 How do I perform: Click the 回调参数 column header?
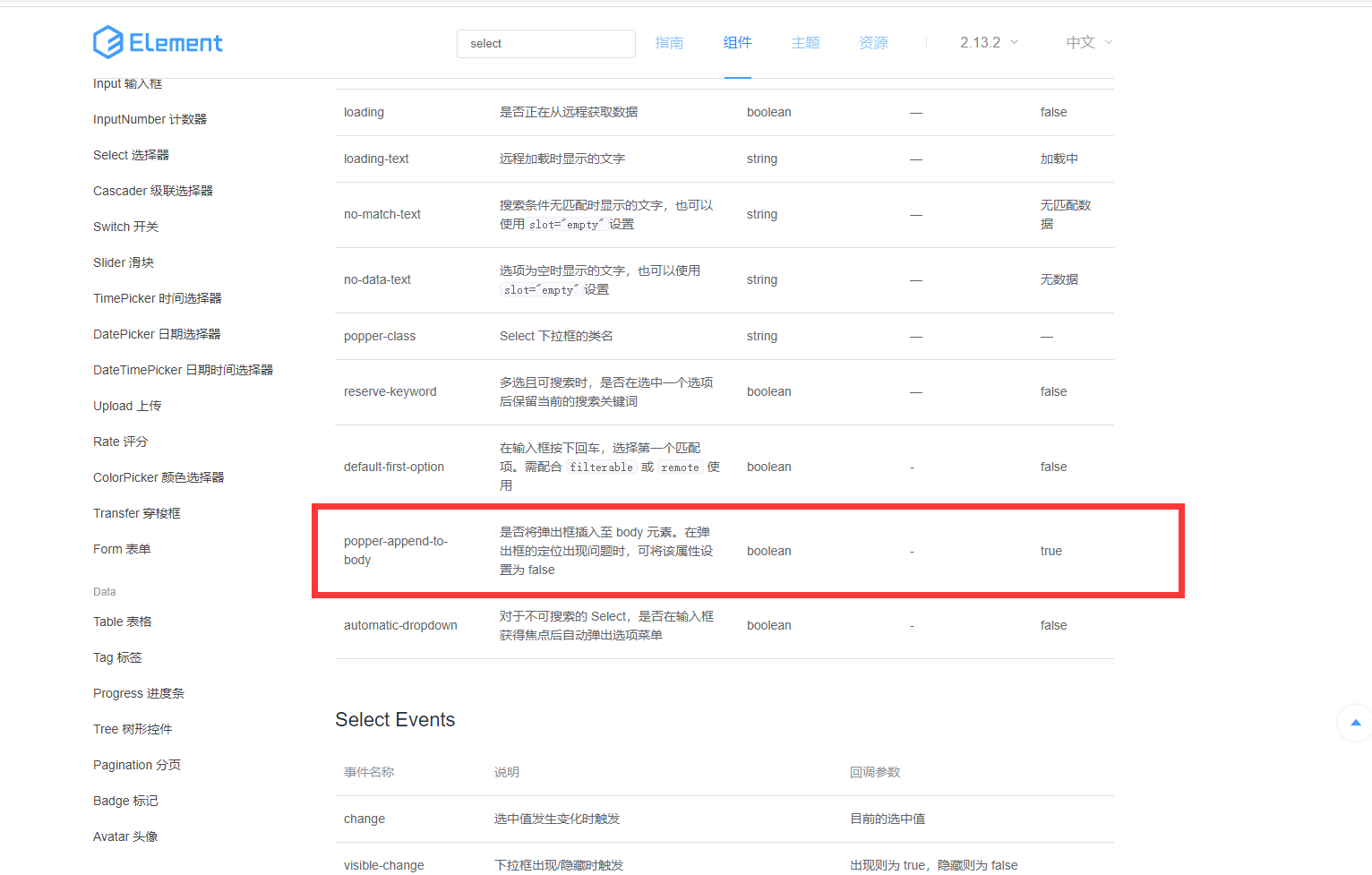[875, 772]
